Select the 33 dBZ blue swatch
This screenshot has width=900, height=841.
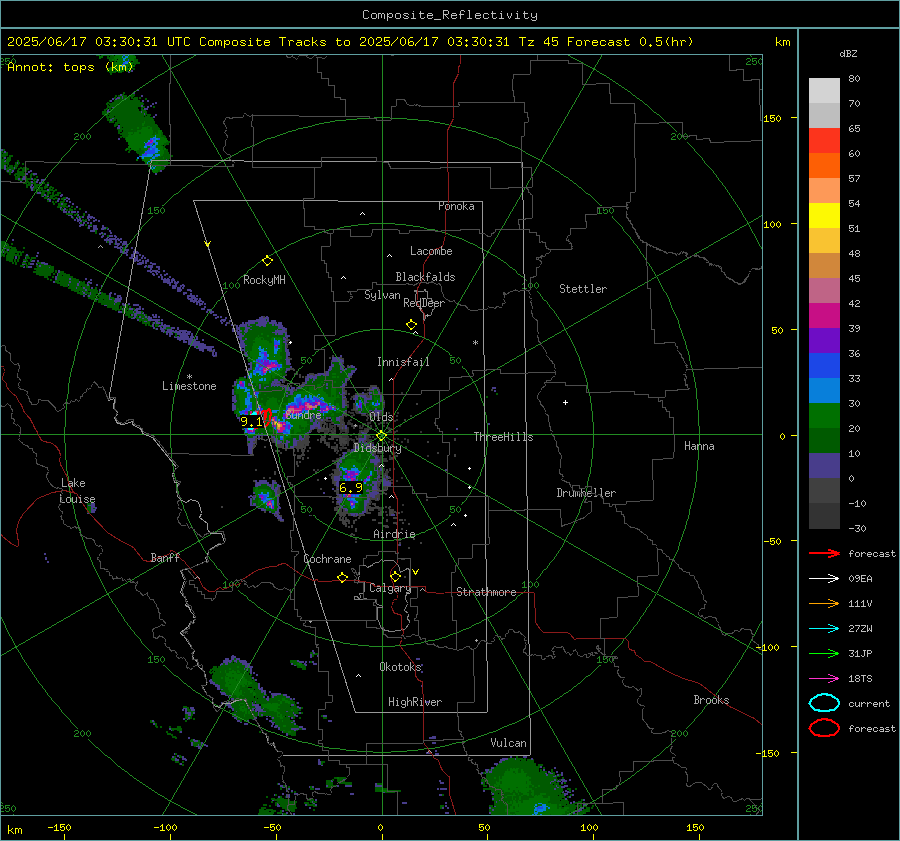coord(824,366)
